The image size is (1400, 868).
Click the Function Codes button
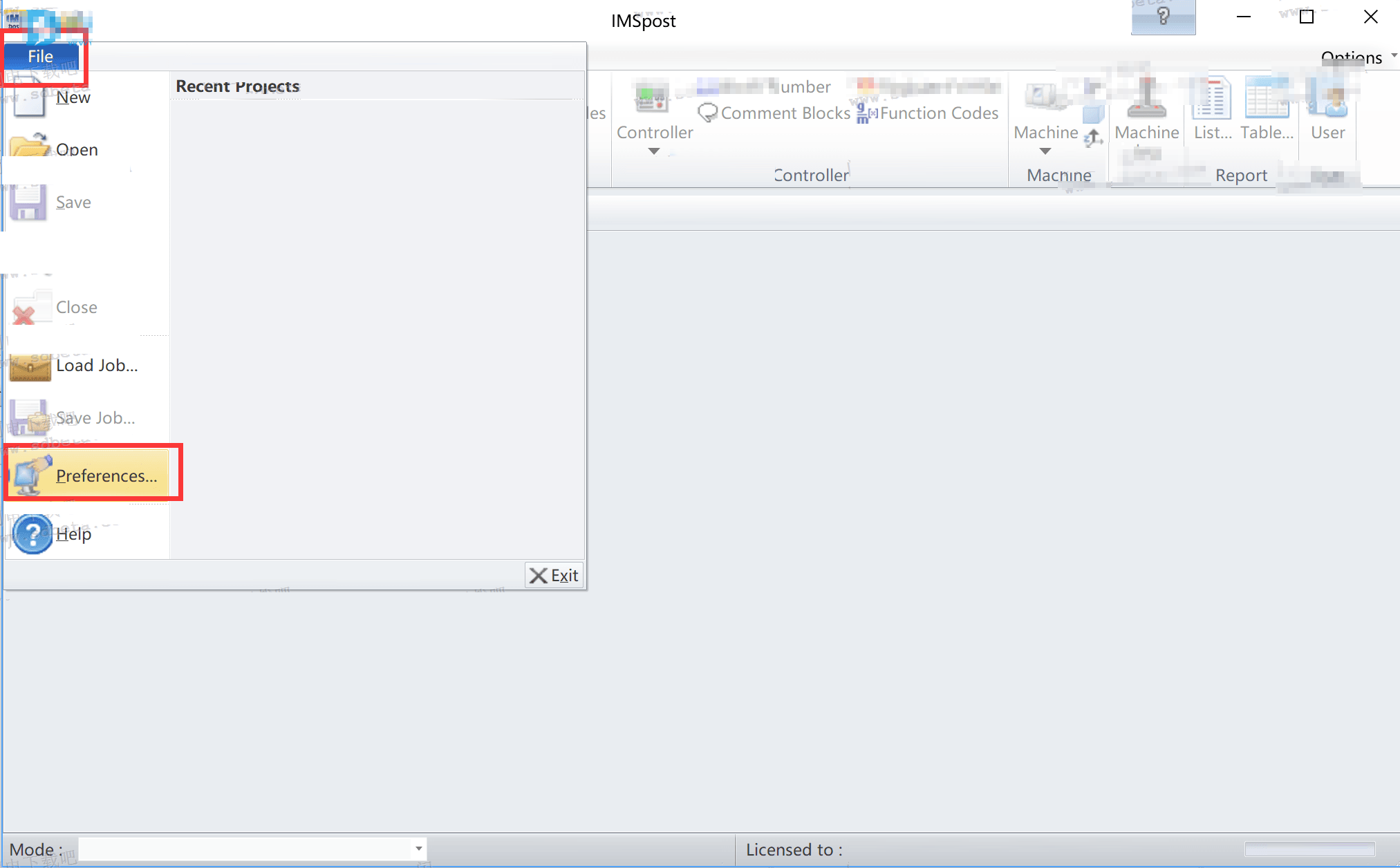pos(928,113)
